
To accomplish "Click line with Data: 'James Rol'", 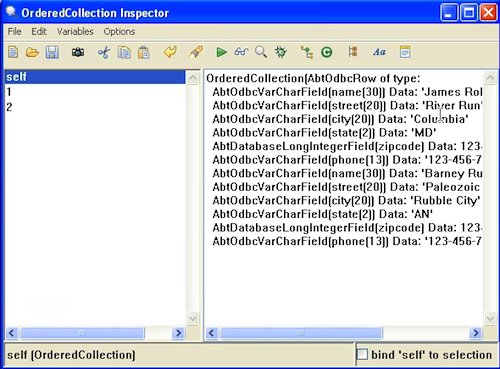I will coord(347,92).
